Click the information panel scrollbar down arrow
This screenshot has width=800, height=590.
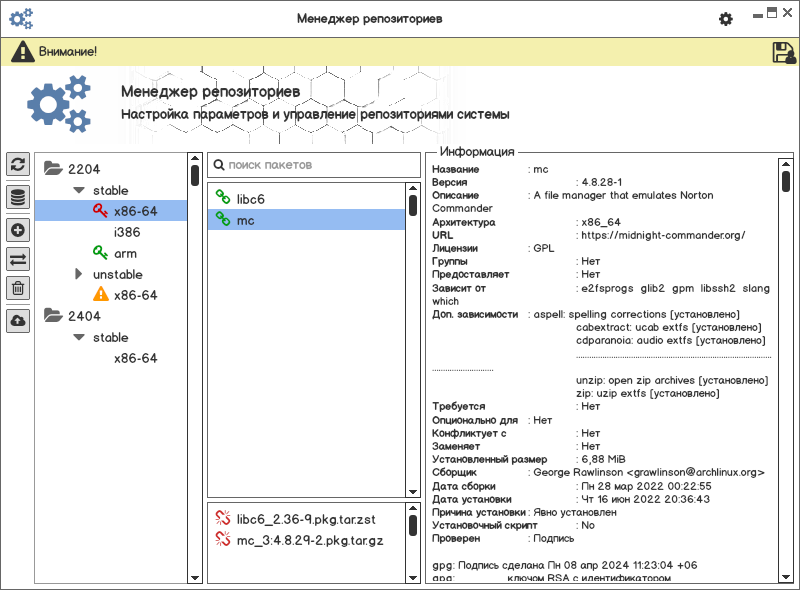click(x=785, y=576)
